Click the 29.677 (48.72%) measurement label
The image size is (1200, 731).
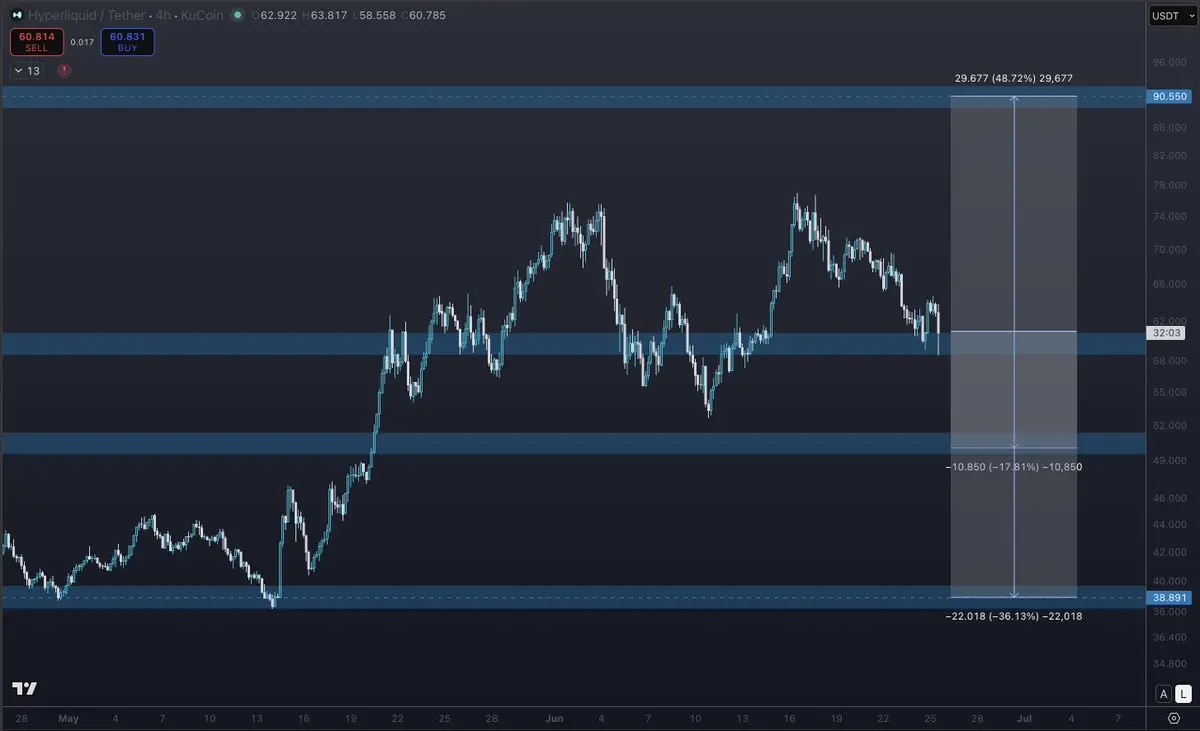click(1014, 78)
